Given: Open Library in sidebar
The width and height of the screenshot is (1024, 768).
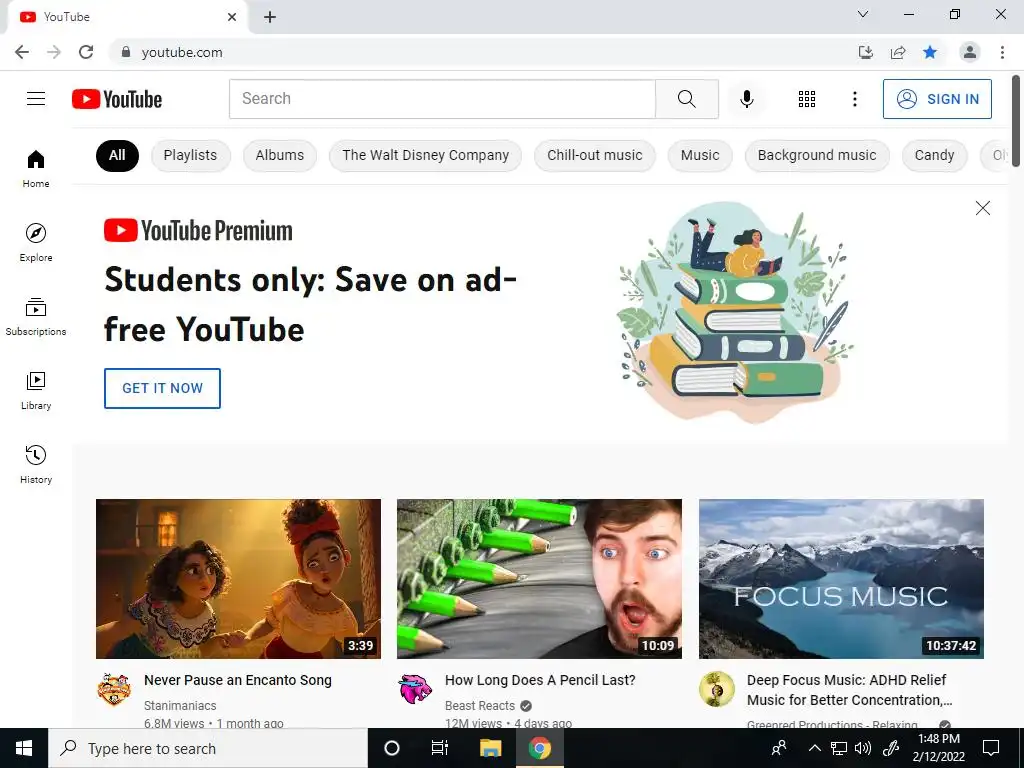Looking at the screenshot, I should coord(36,391).
